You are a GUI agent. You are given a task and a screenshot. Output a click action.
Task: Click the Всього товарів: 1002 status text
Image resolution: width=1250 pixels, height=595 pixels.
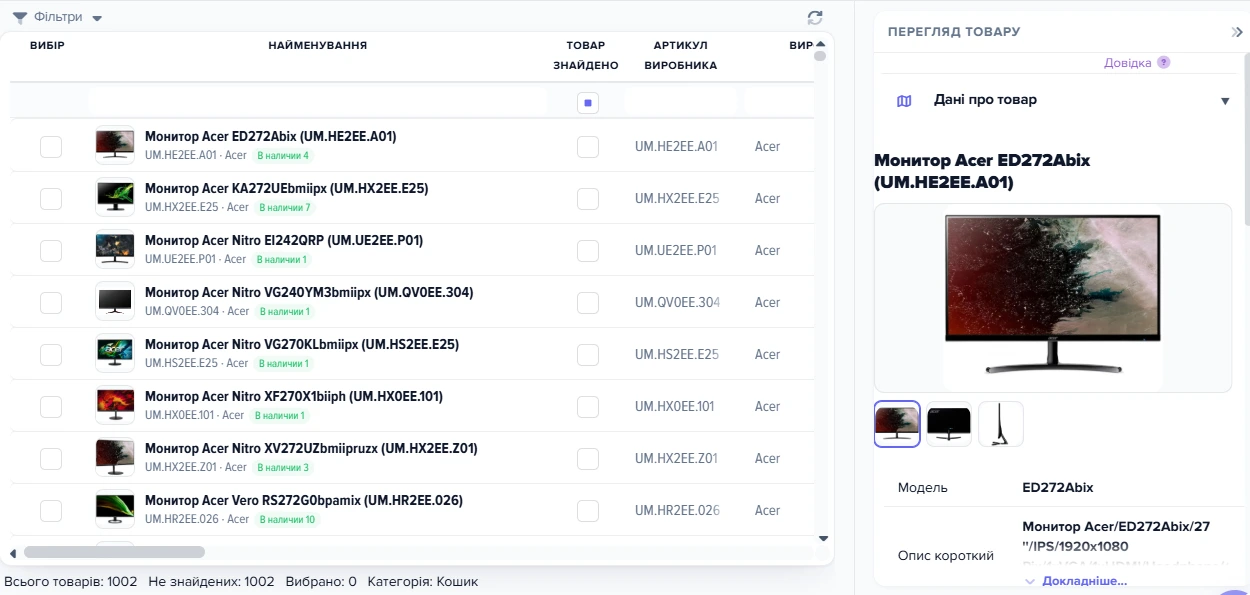coord(71,582)
